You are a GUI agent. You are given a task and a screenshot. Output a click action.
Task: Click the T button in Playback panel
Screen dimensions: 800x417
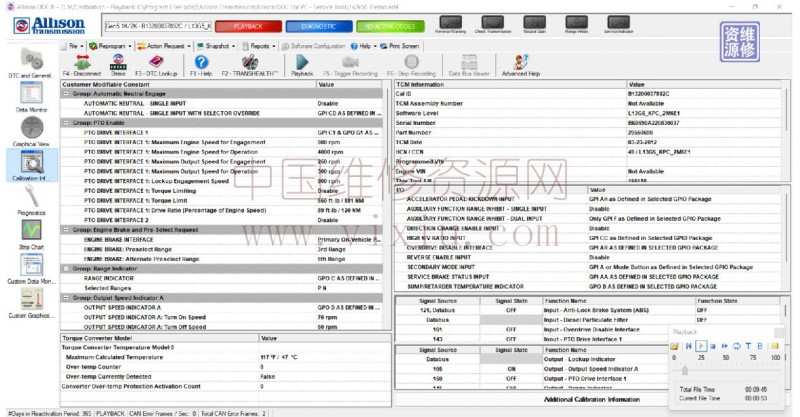point(748,346)
